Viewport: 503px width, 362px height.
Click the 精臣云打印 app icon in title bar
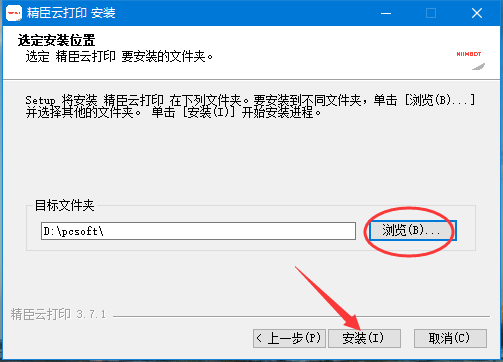[14, 13]
